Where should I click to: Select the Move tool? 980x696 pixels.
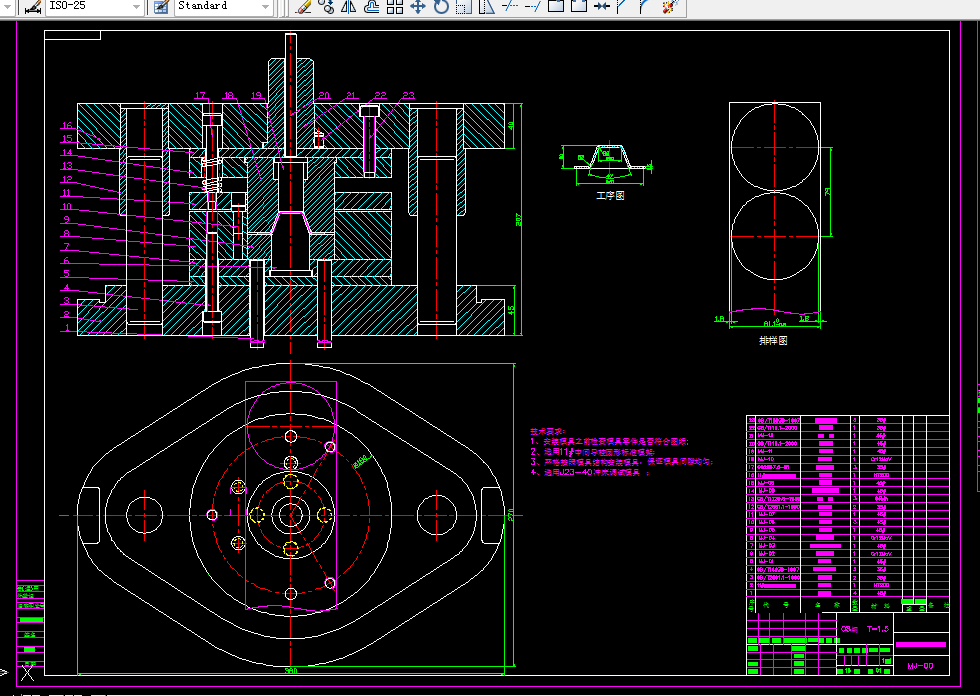click(418, 7)
